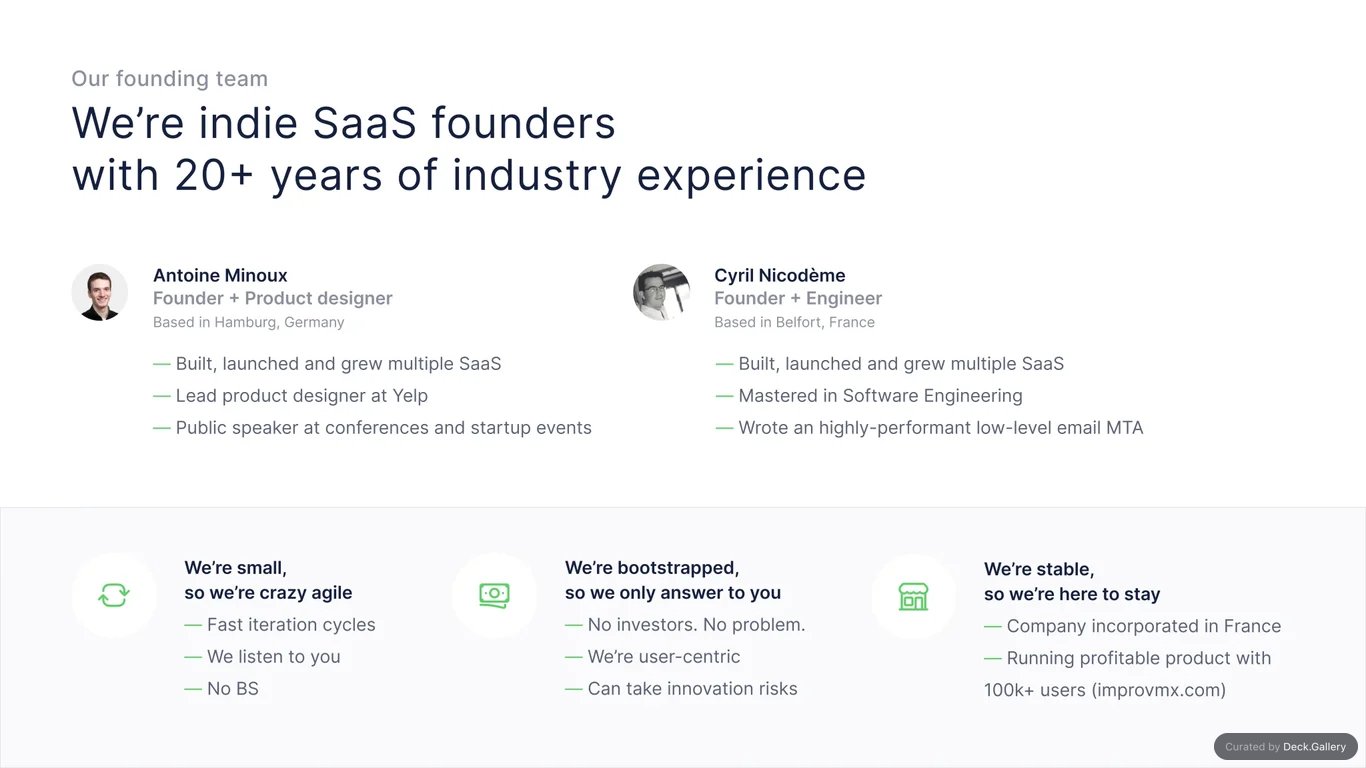The image size is (1366, 768).
Task: Click the 'We're indie SaaS founders' headline
Action: point(344,123)
